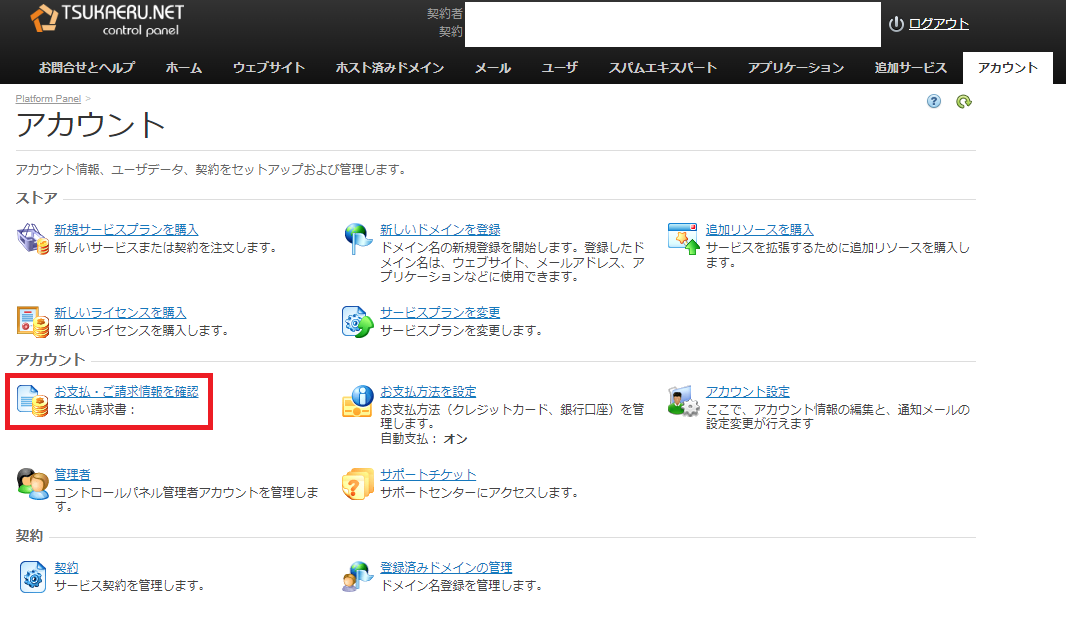Open 登録済みドメインの管理 link
This screenshot has width=1066, height=620.
click(x=446, y=568)
